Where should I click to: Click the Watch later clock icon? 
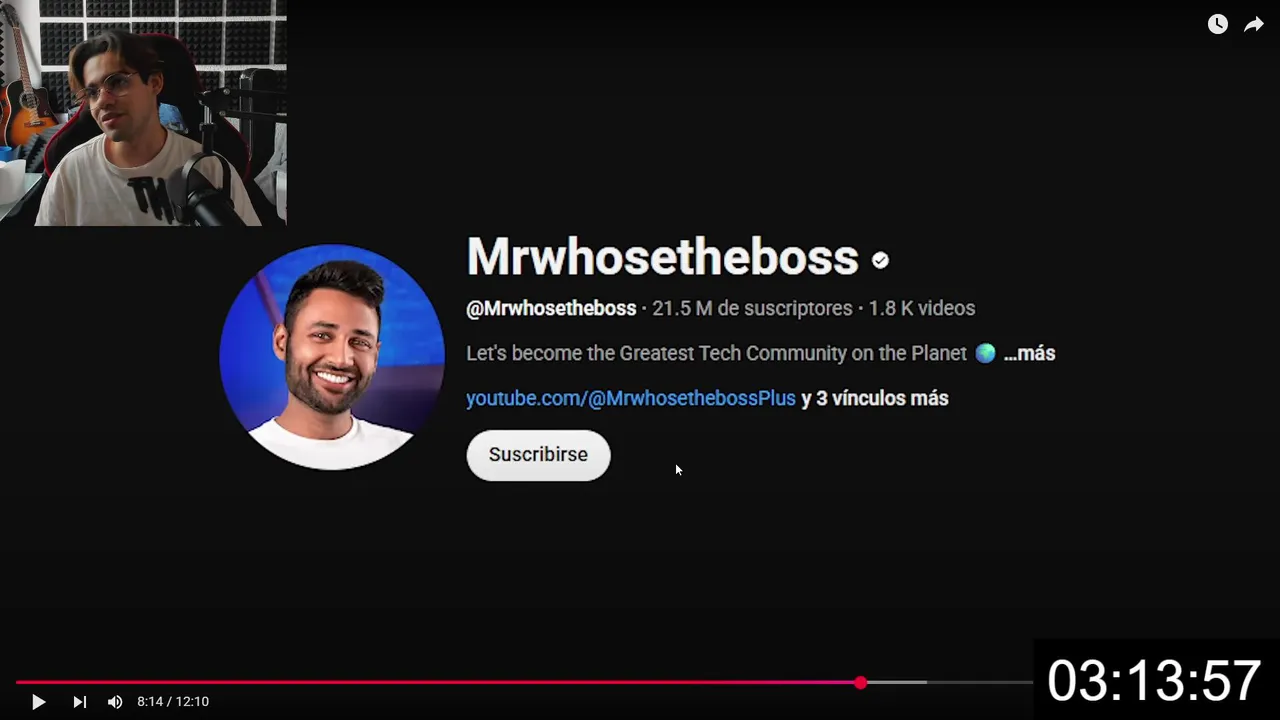[x=1217, y=24]
